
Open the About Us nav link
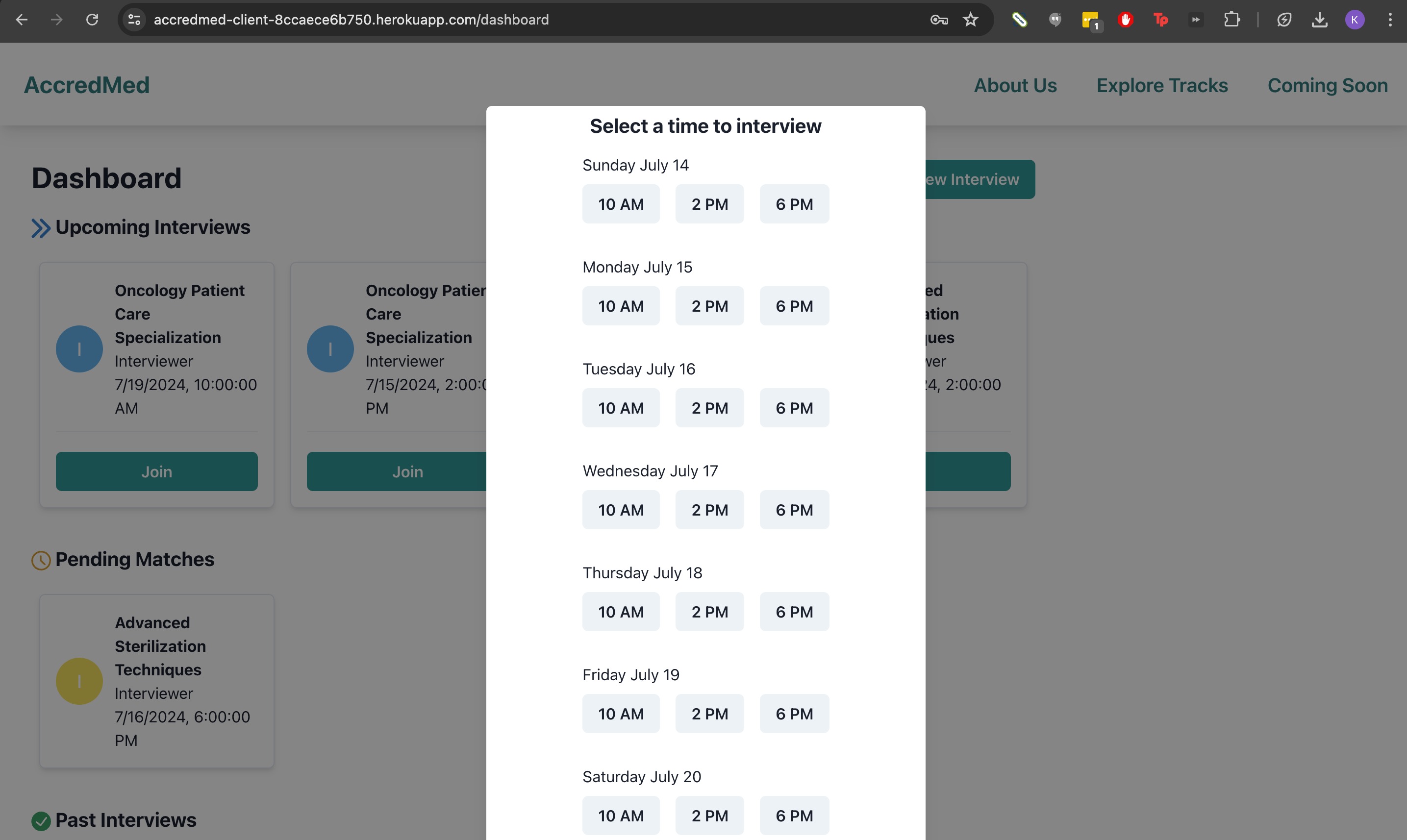click(x=1015, y=85)
